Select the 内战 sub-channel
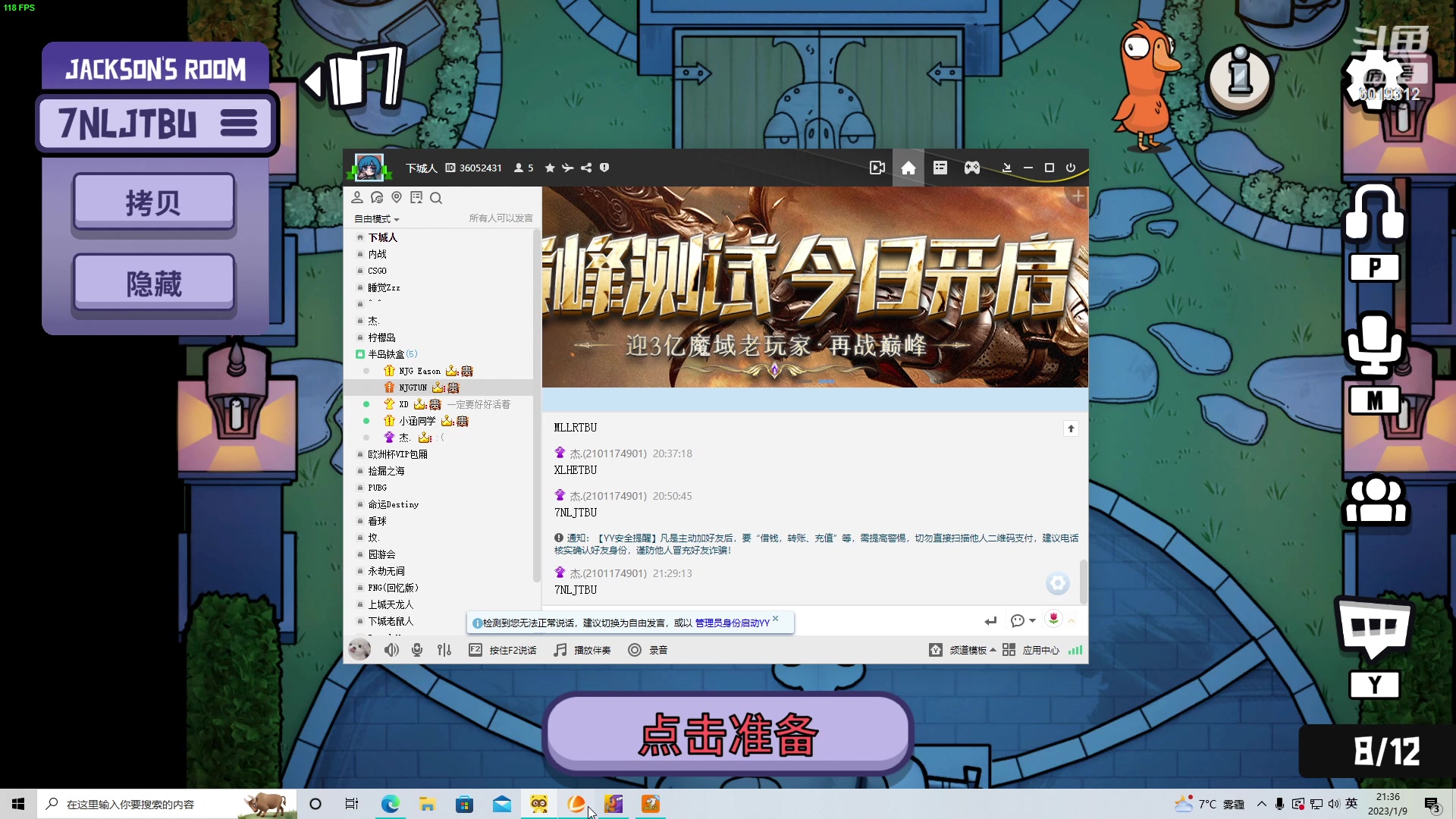Image resolution: width=1456 pixels, height=819 pixels. point(377,254)
